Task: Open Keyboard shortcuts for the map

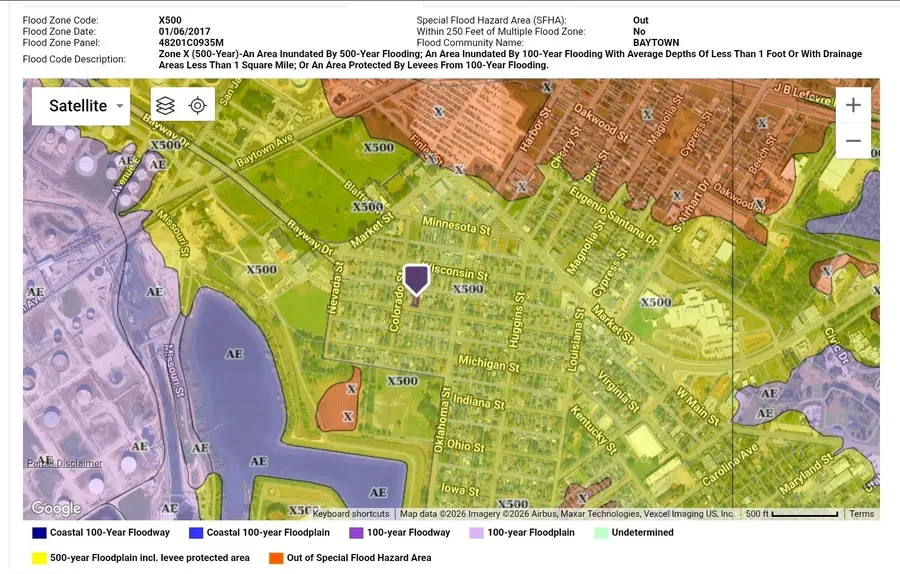Action: pyautogui.click(x=354, y=514)
